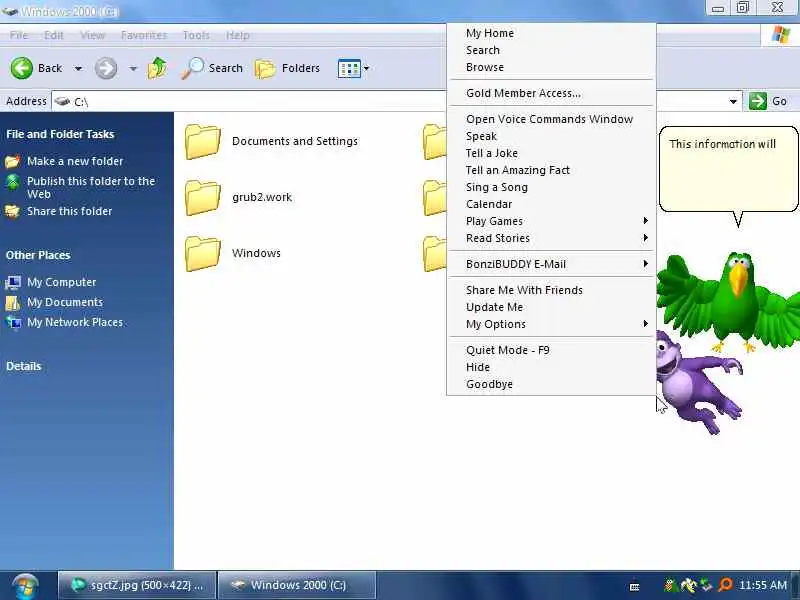Open the Search magnifier toolbar button
The height and width of the screenshot is (600, 800).
[x=212, y=68]
